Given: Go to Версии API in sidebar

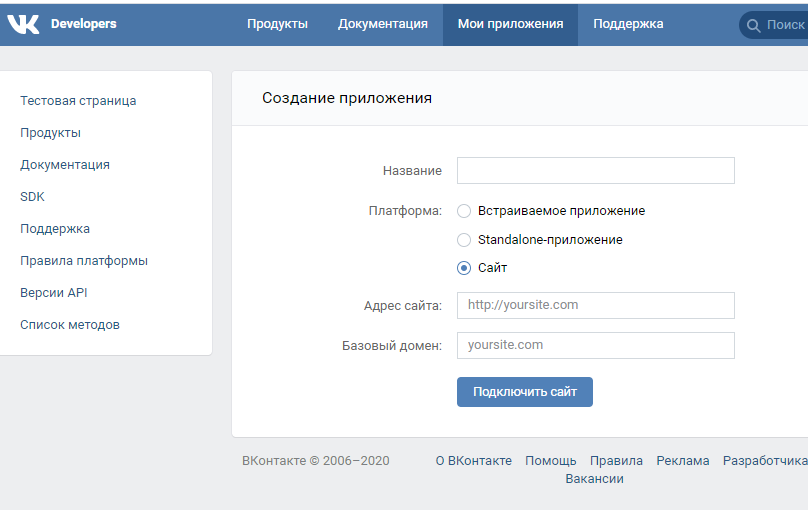Looking at the screenshot, I should point(54,293).
